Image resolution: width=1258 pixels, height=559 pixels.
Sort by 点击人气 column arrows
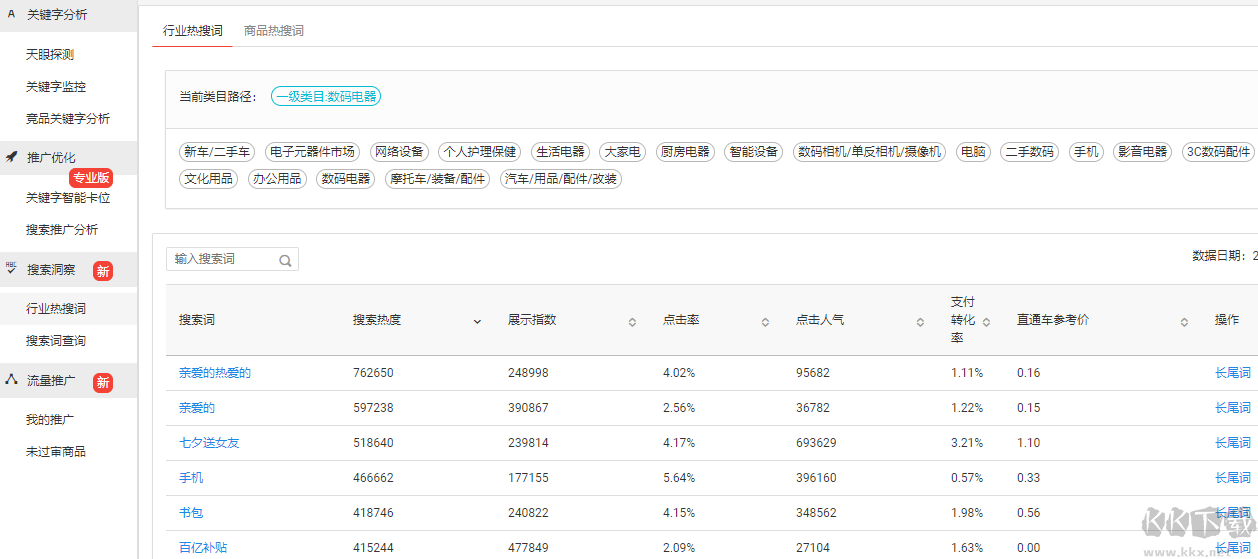click(x=920, y=322)
